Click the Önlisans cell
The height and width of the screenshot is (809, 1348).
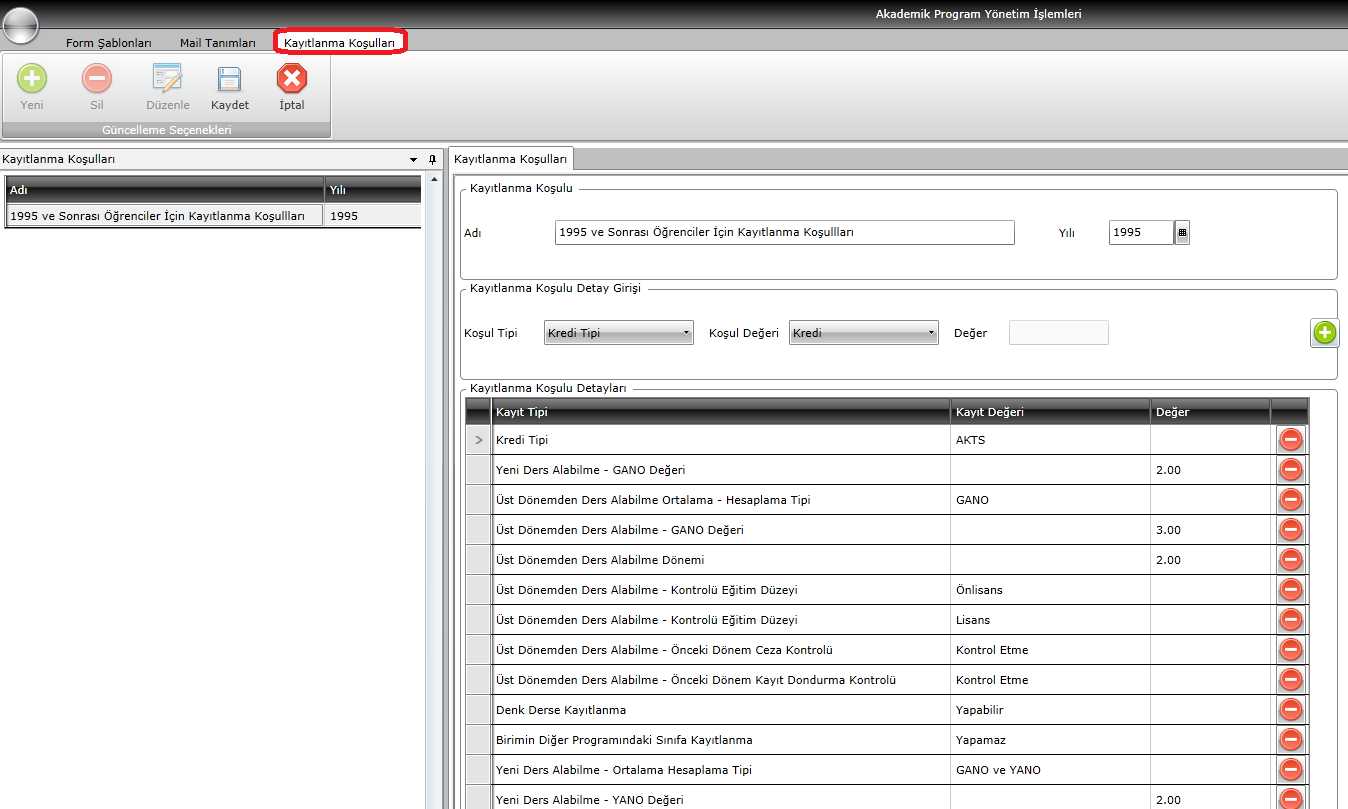point(1050,590)
